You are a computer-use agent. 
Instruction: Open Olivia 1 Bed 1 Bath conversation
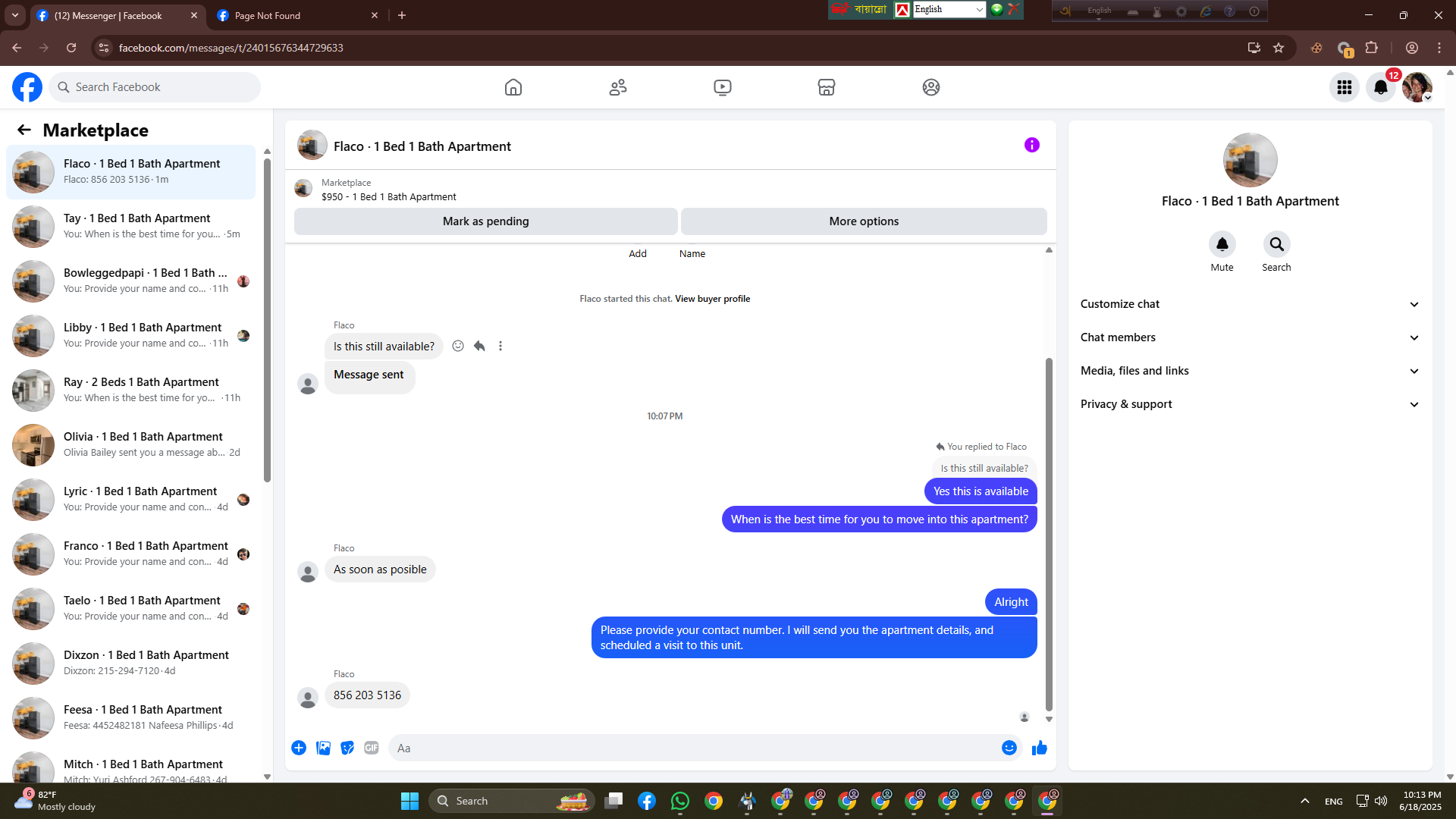131,444
